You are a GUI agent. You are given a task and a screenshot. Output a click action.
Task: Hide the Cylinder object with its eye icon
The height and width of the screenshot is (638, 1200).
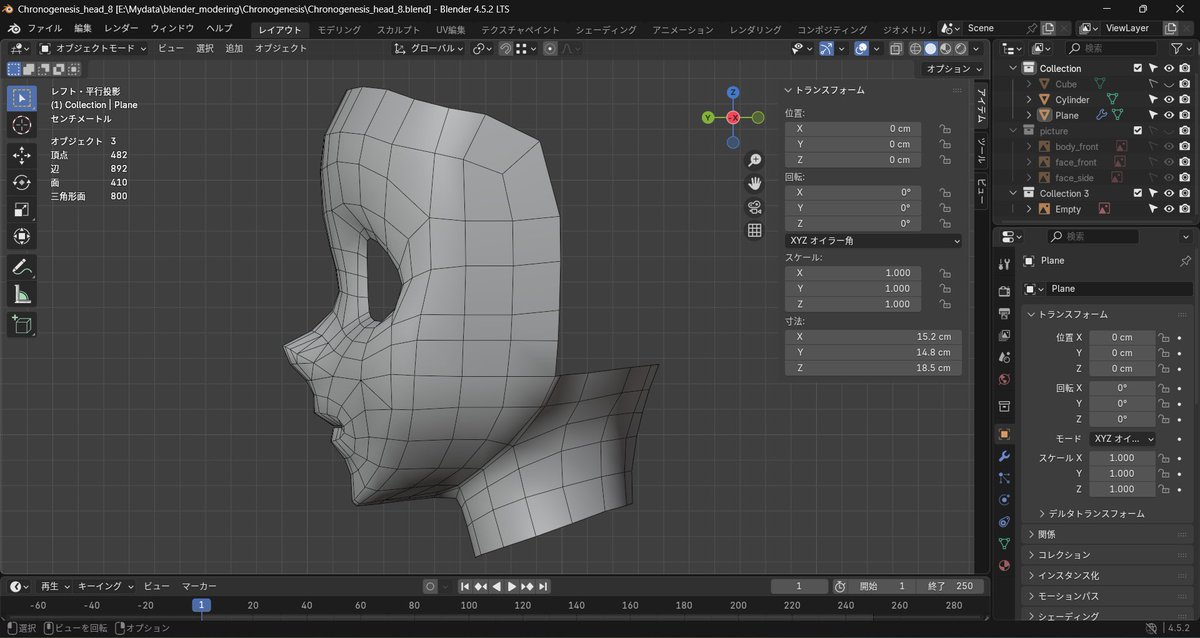[x=1169, y=100]
